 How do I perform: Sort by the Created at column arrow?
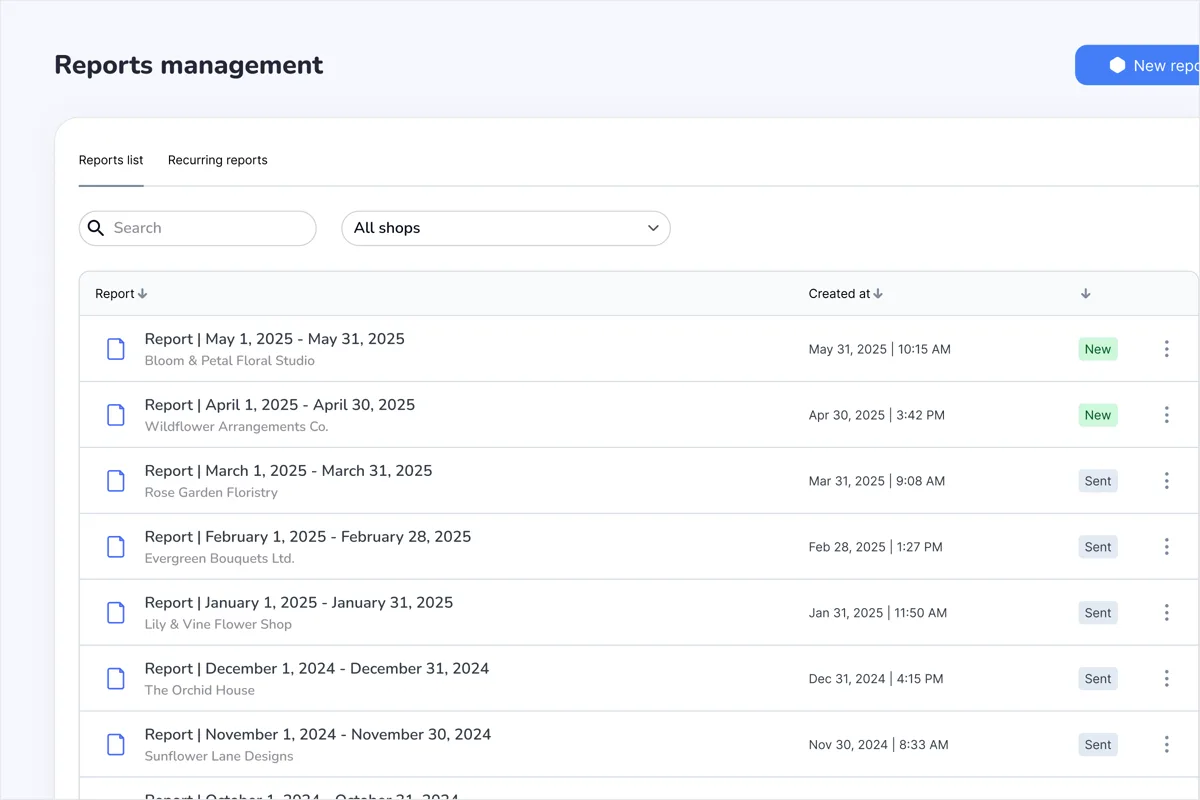[x=878, y=294]
